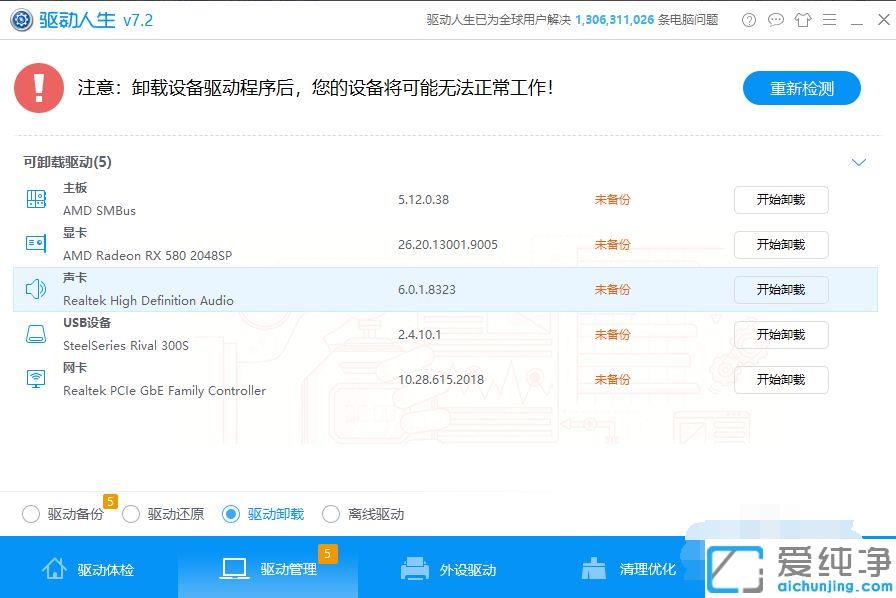
Task: Click the speaker icon for Realtek High Definition Audio
Action: point(36,288)
